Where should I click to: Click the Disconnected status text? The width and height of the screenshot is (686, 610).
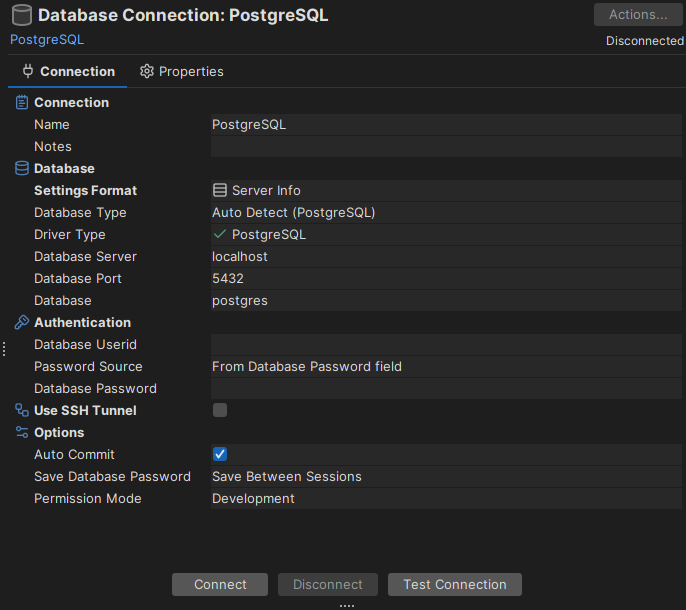[x=644, y=41]
